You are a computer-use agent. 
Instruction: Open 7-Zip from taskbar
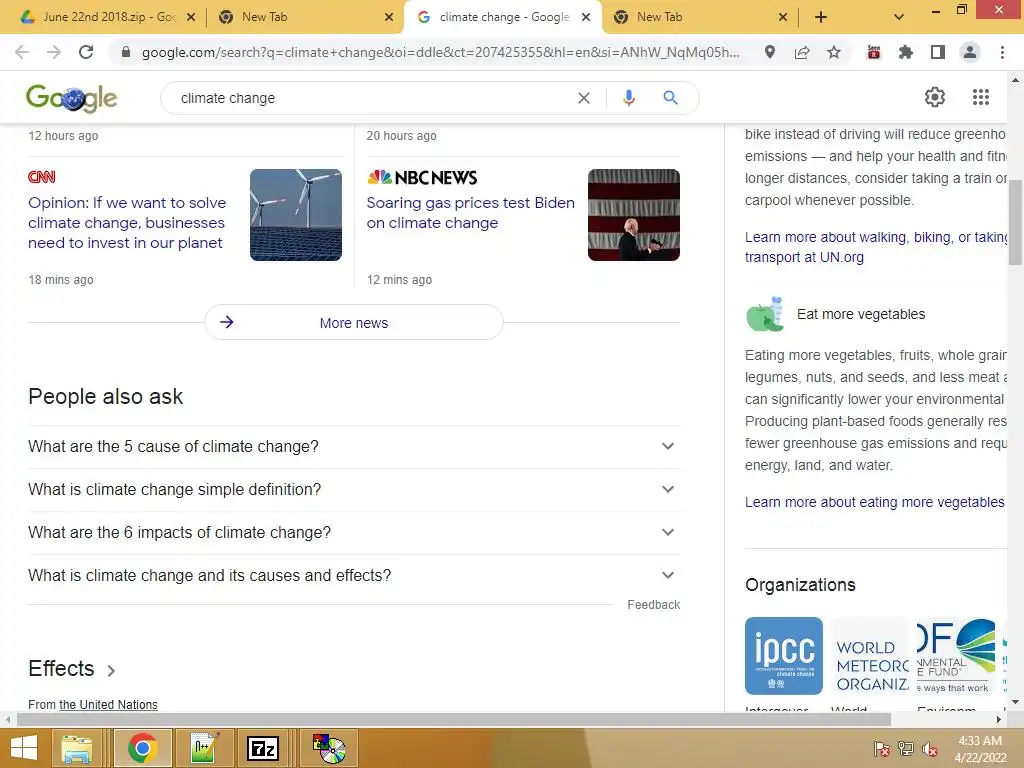point(263,748)
